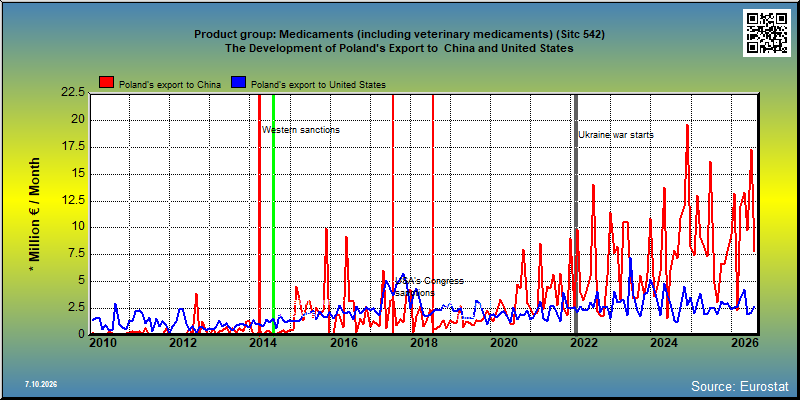
Task: Click the green vertical line near 2014
Action: coord(273,214)
